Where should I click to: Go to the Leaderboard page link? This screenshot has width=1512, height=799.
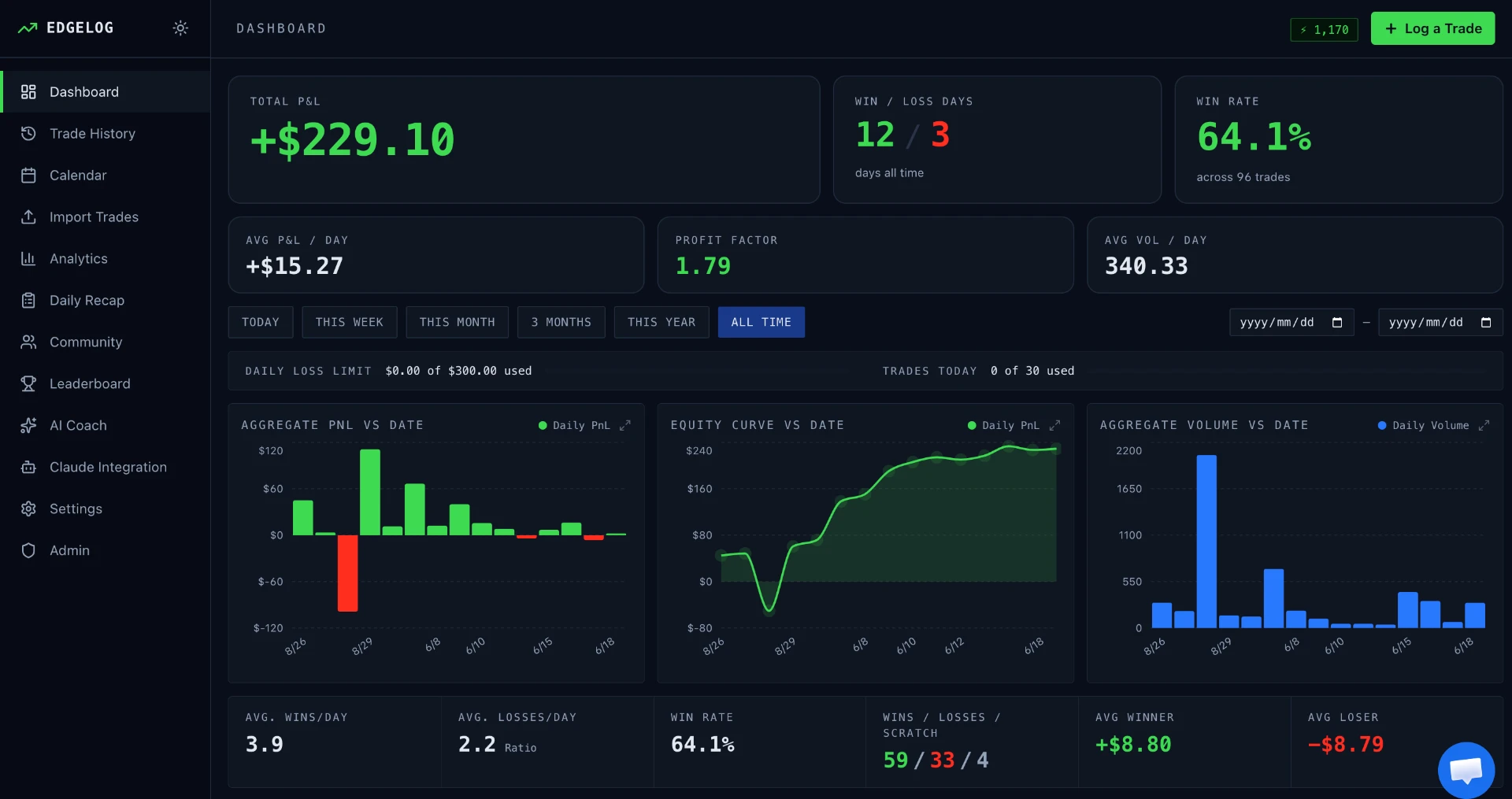click(106, 384)
